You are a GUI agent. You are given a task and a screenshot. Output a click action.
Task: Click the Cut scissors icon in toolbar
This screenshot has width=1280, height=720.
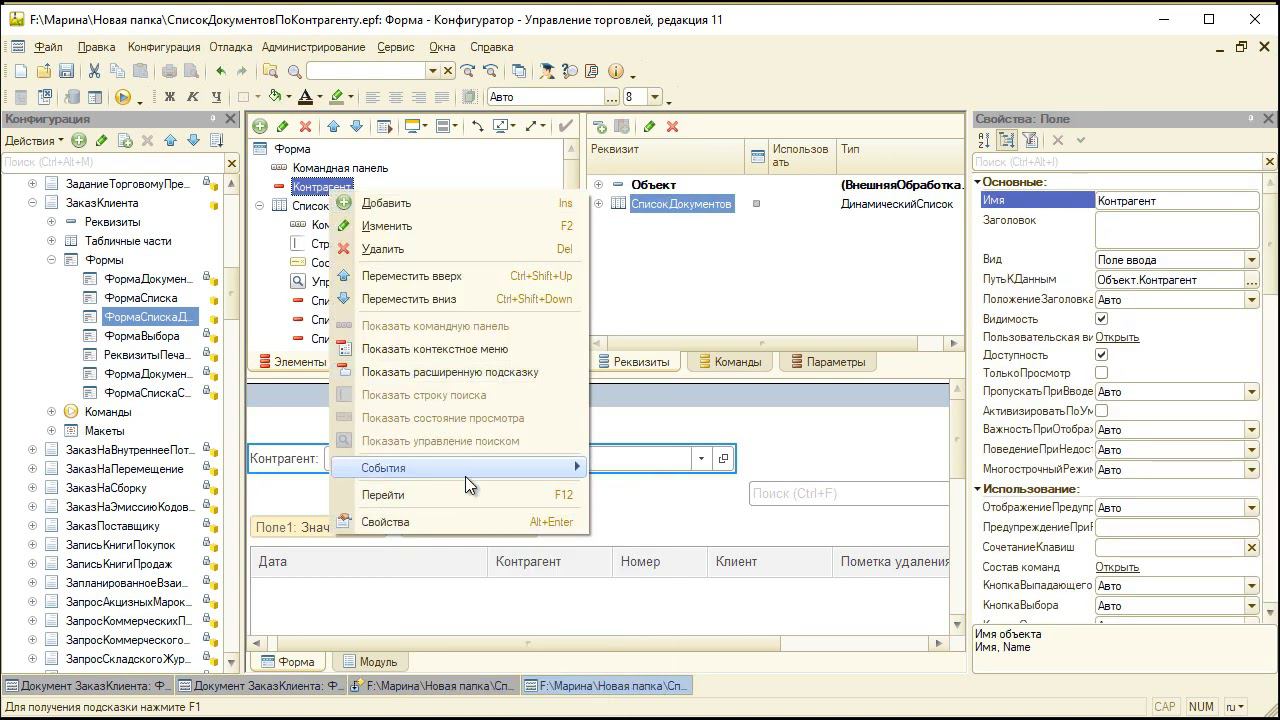[94, 71]
